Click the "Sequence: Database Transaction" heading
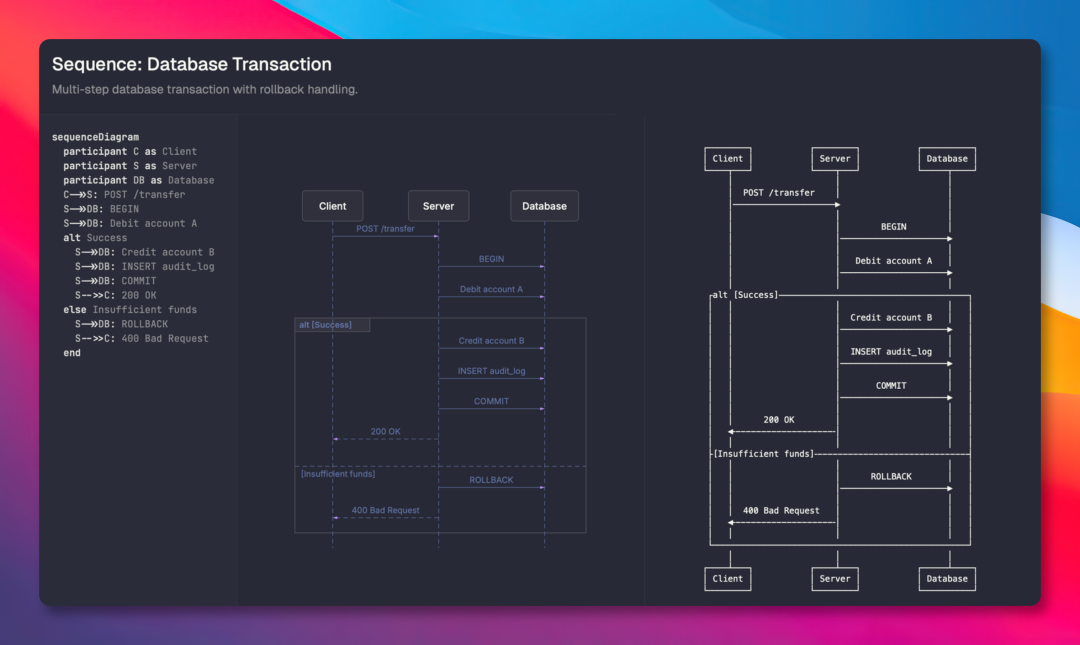This screenshot has height=645, width=1080. tap(191, 65)
